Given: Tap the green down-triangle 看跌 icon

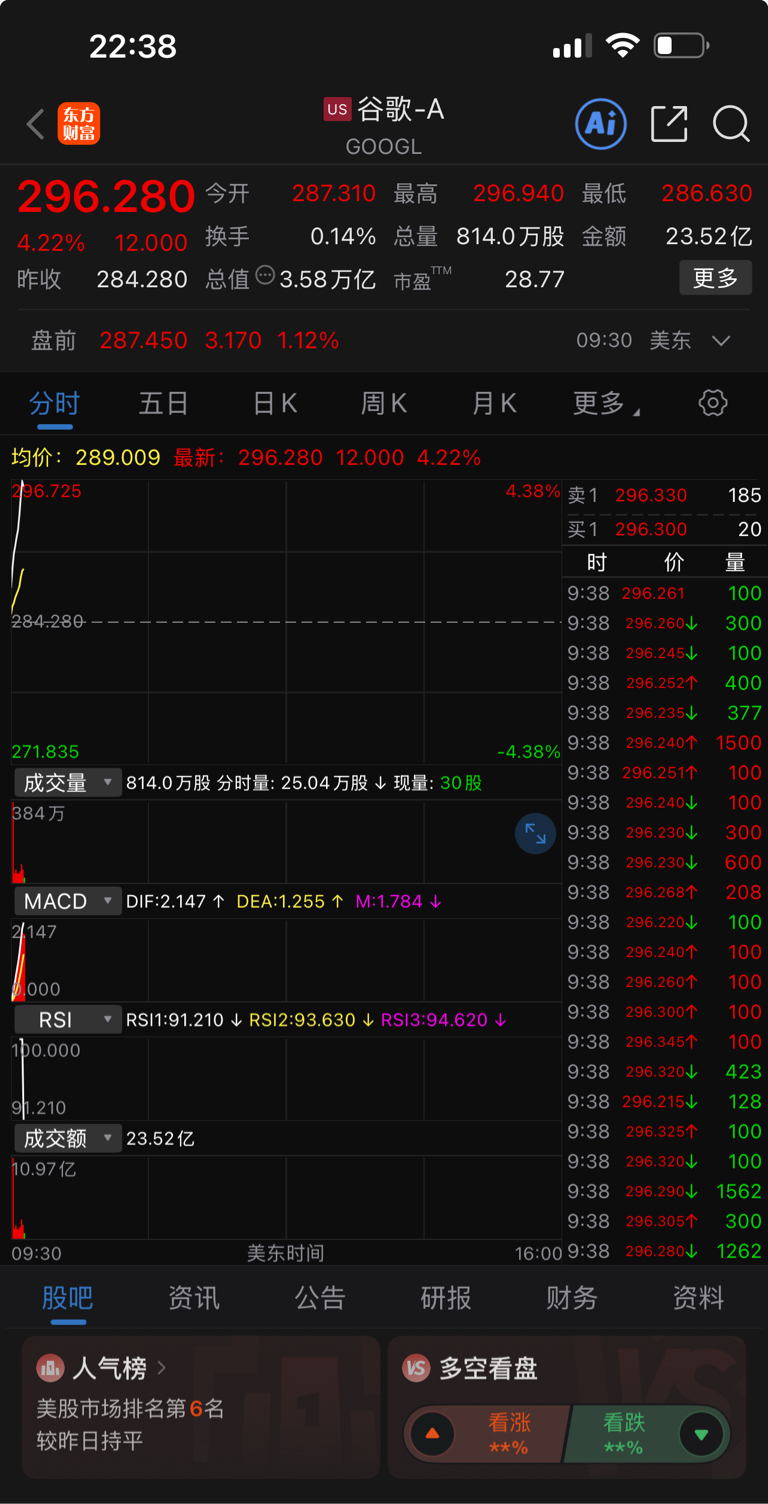Looking at the screenshot, I should 701,1435.
